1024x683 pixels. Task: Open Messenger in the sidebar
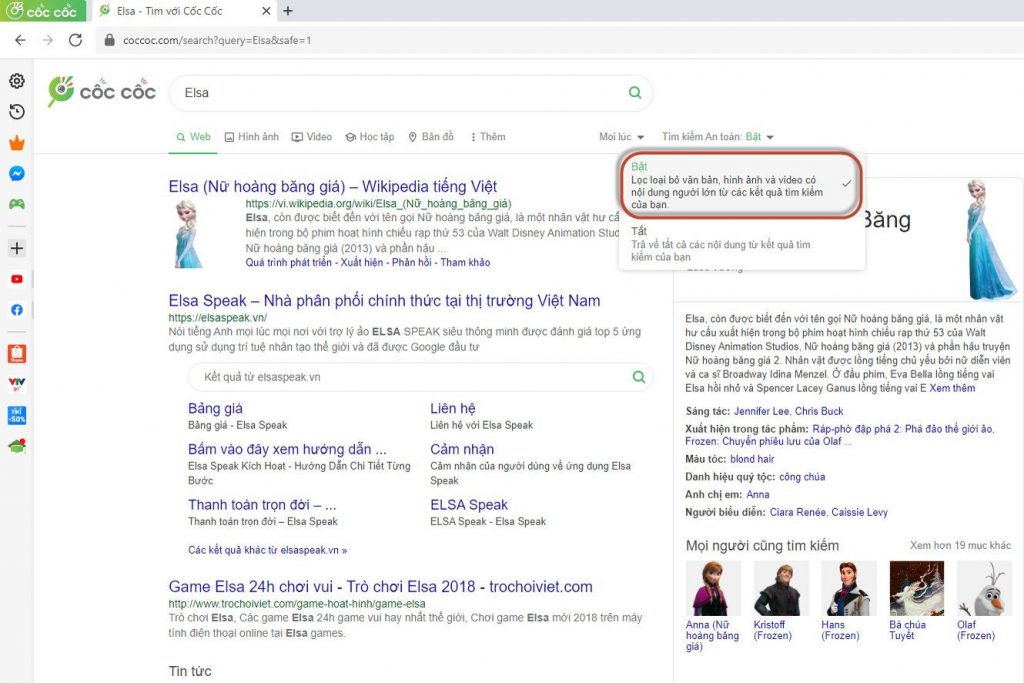click(17, 173)
